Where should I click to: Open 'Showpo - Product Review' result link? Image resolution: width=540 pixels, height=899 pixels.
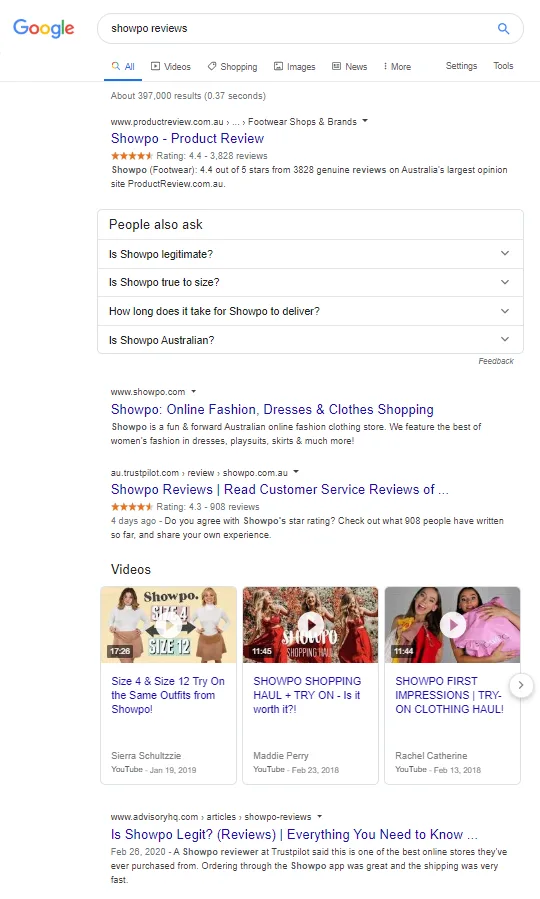187,138
